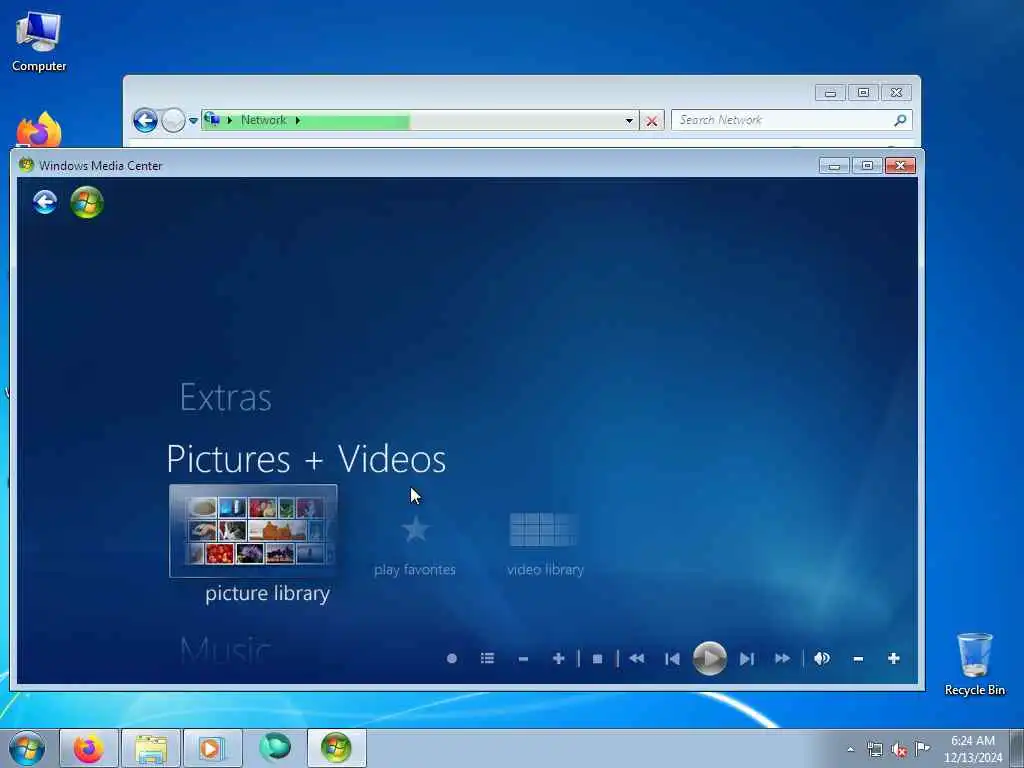The width and height of the screenshot is (1024, 768).
Task: Show hidden tray icons arrow
Action: click(x=850, y=749)
